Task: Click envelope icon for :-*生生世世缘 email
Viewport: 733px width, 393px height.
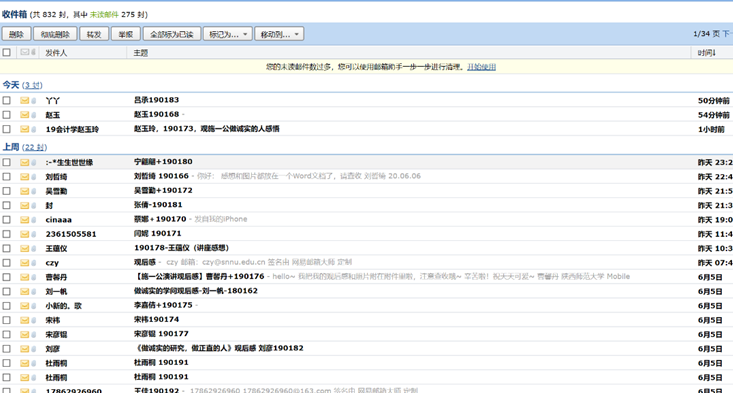Action: 24,163
